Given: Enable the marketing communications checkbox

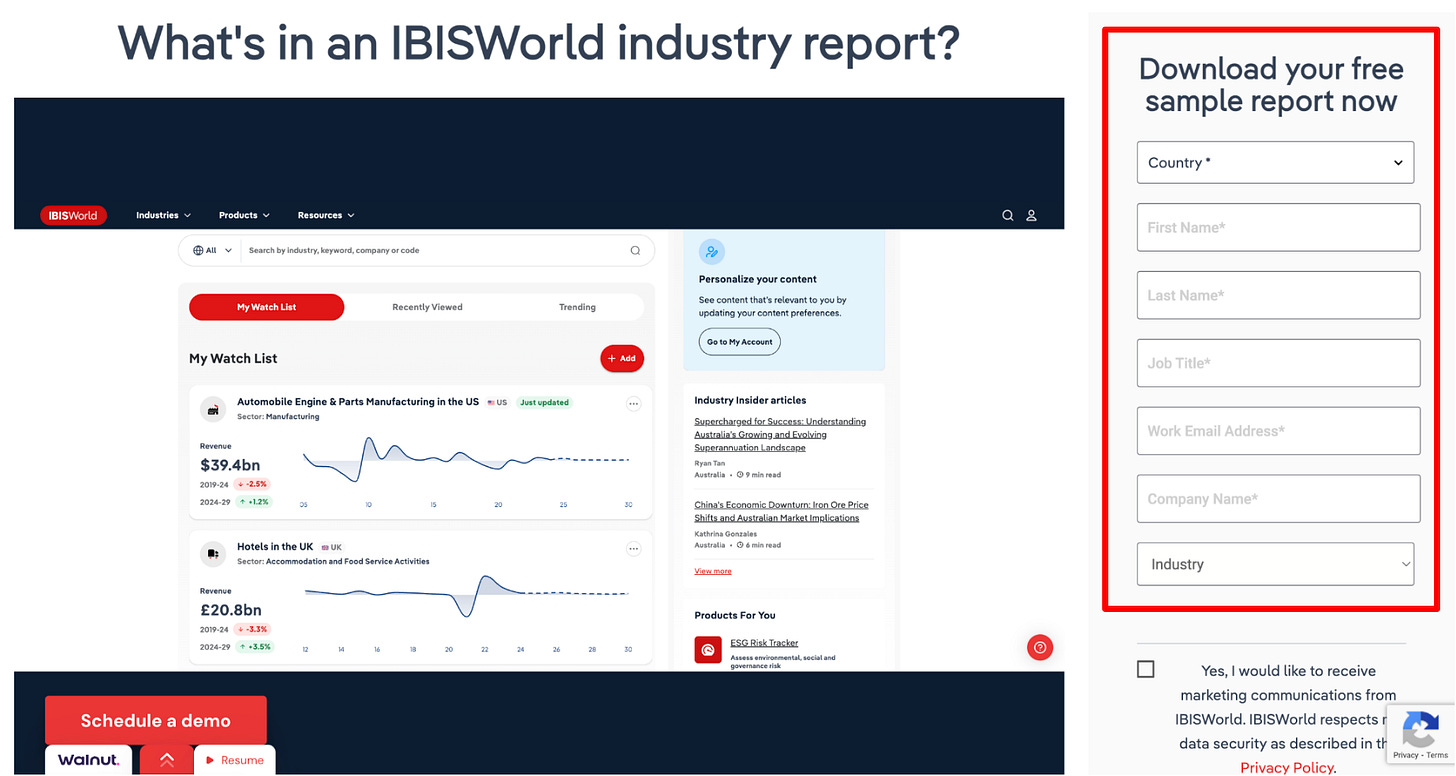Looking at the screenshot, I should pos(1146,669).
